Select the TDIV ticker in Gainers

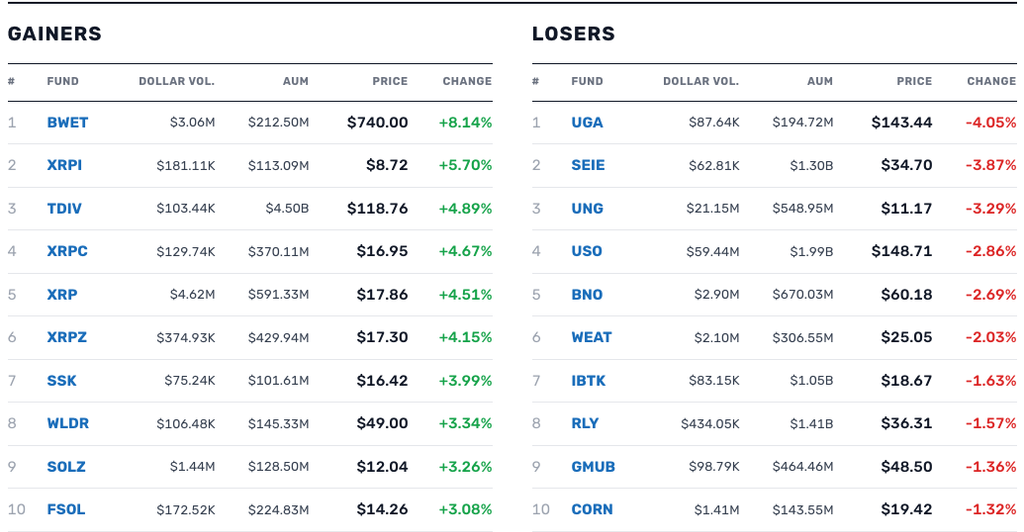pos(64,209)
